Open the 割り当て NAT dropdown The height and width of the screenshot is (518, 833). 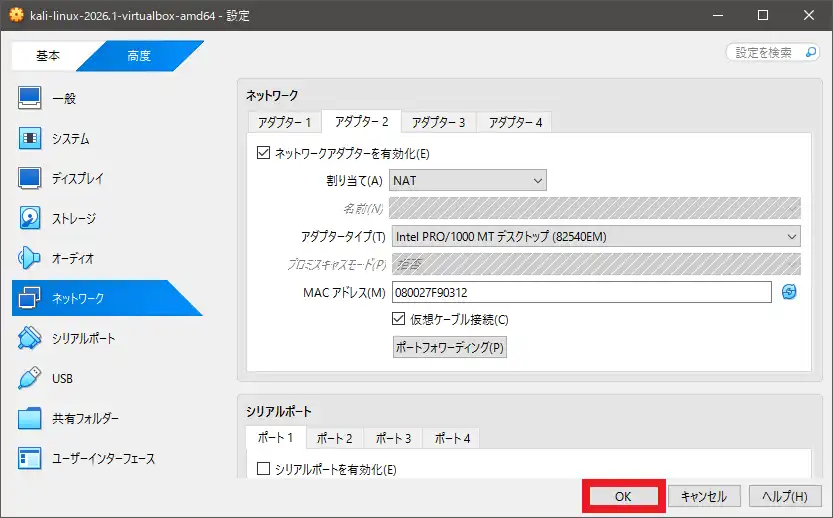[x=468, y=181]
